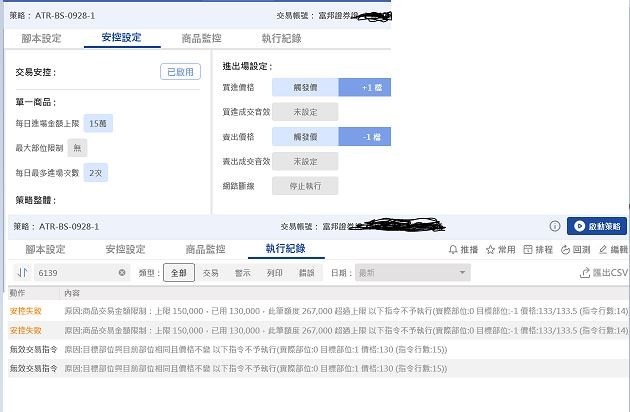Image resolution: width=630 pixels, height=412 pixels.
Task: Click the play icon in 啟動策略 button
Action: [x=579, y=226]
